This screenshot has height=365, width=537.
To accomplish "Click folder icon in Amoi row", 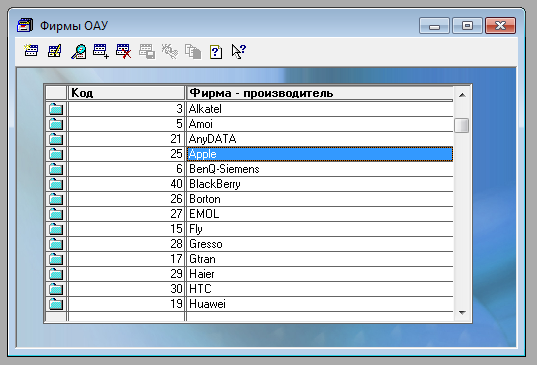I will click(x=56, y=124).
